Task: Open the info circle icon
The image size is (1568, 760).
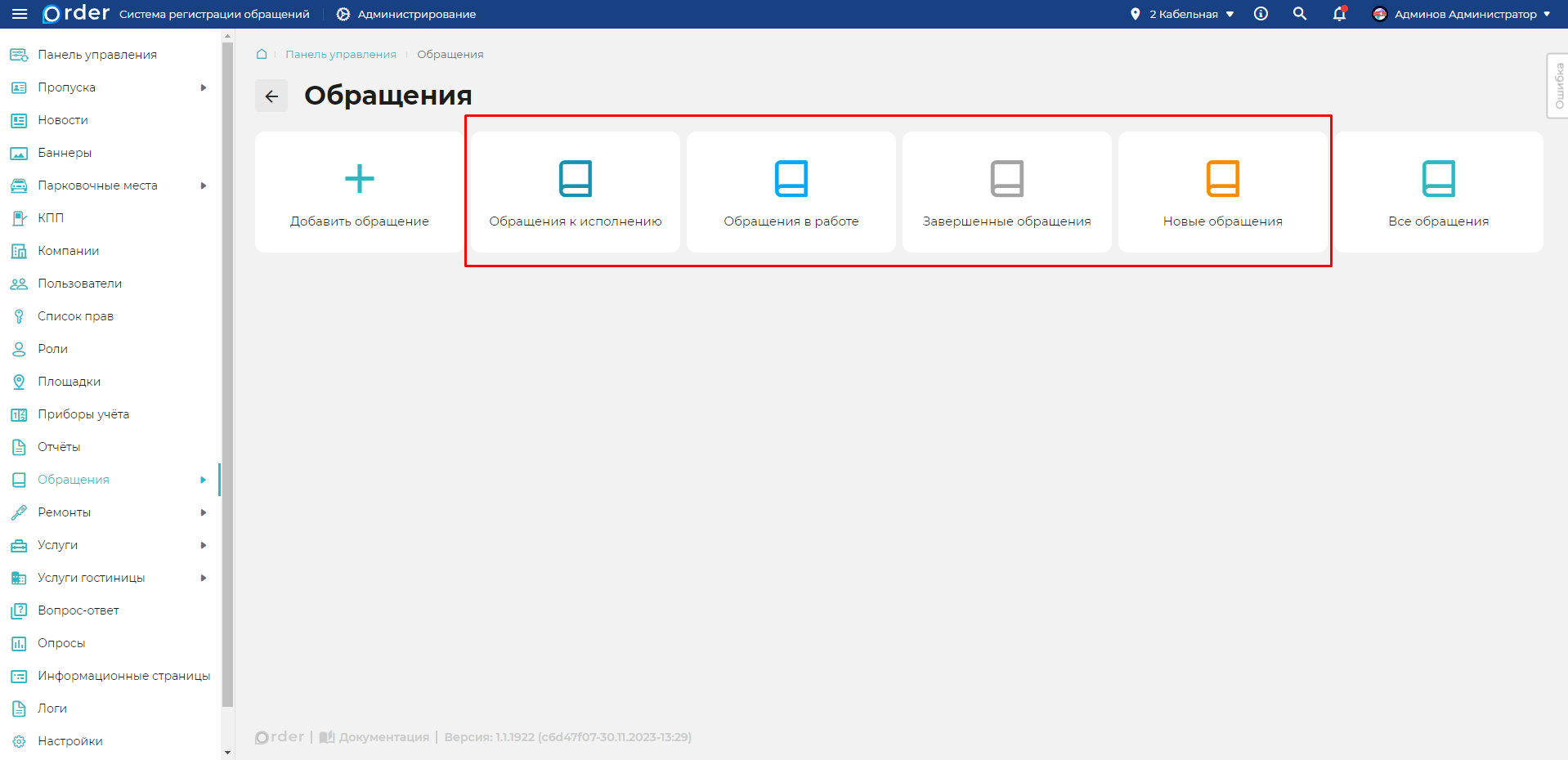Action: coord(1261,14)
